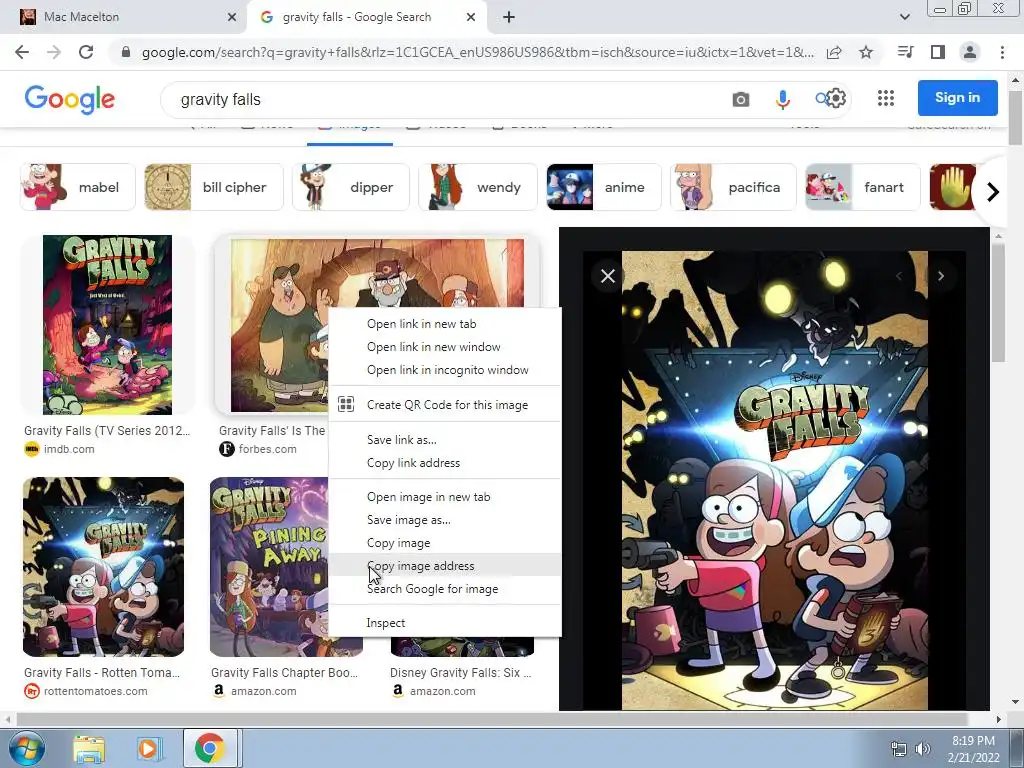Viewport: 1024px width, 768px height.
Task: Open the Windows Start button
Action: click(x=26, y=748)
